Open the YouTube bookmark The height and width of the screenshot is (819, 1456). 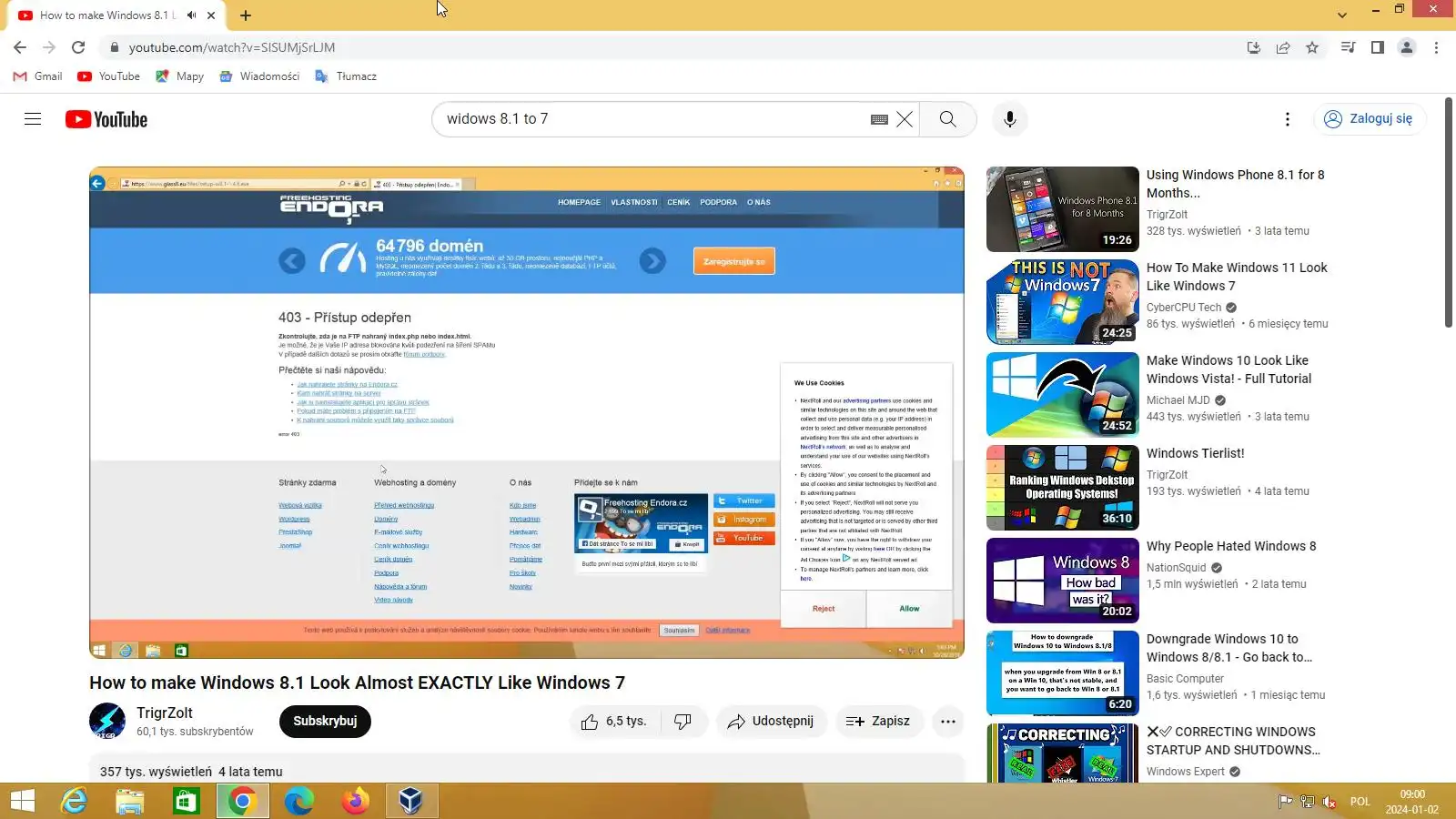point(108,76)
